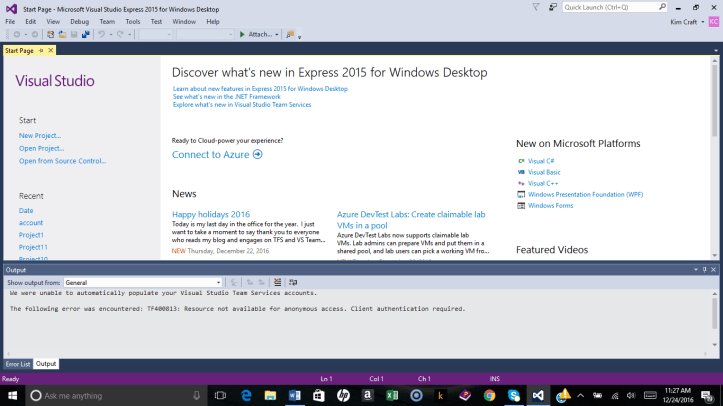
Task: Expand the 'Show output from' dropdown
Action: [x=217, y=283]
